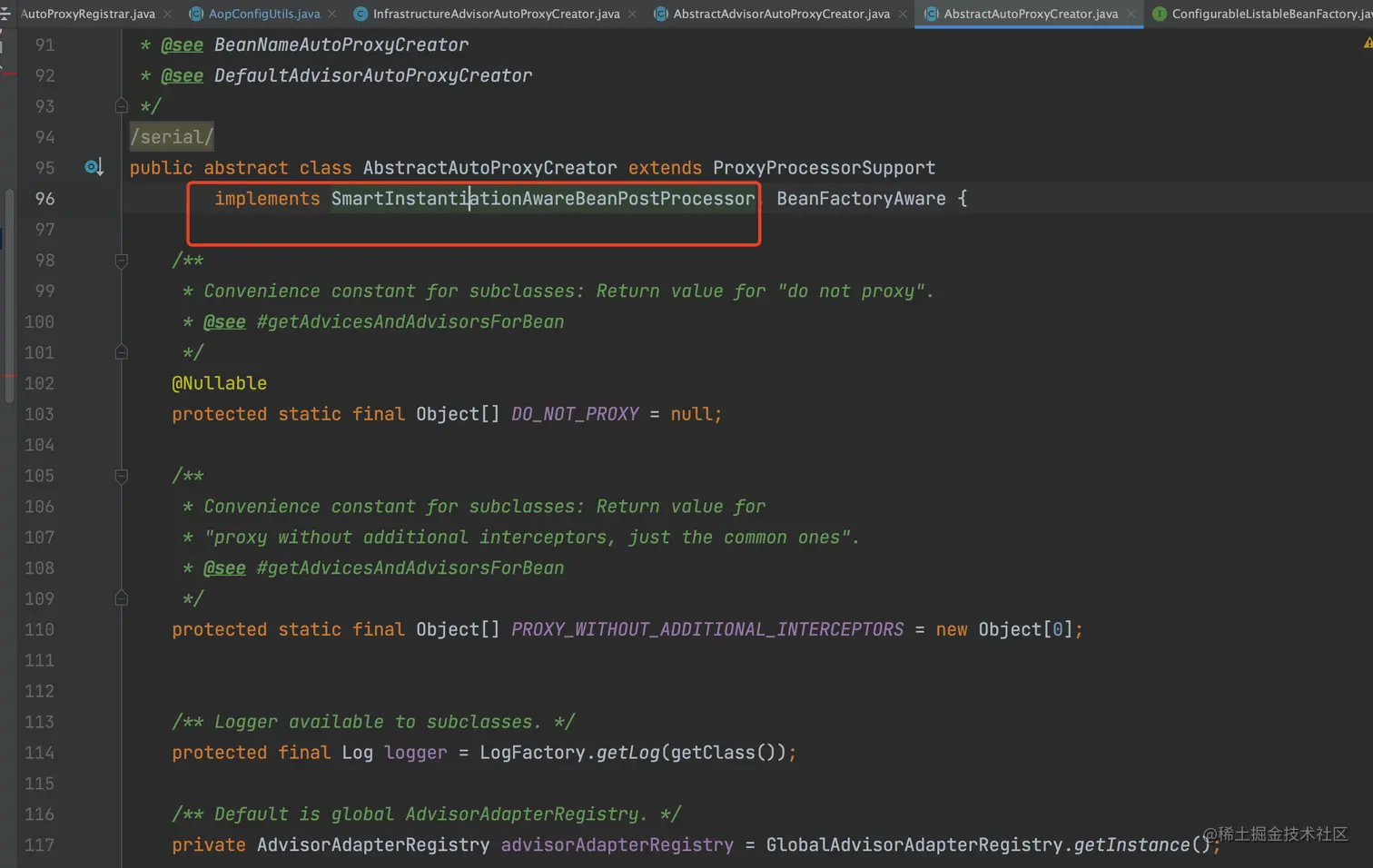Open the implementations gutter icon beside line 95

94,167
